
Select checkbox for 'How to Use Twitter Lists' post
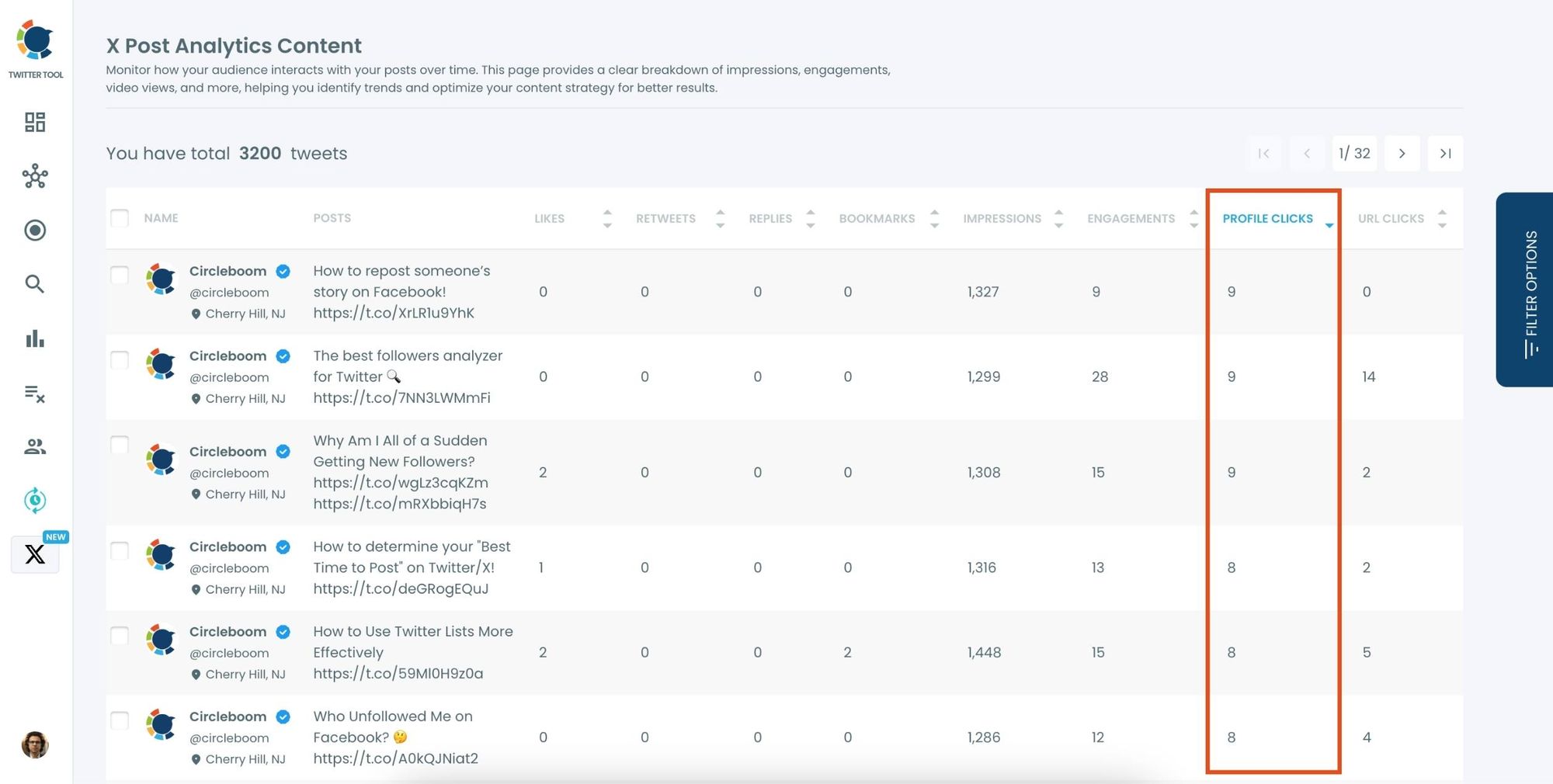(x=120, y=636)
